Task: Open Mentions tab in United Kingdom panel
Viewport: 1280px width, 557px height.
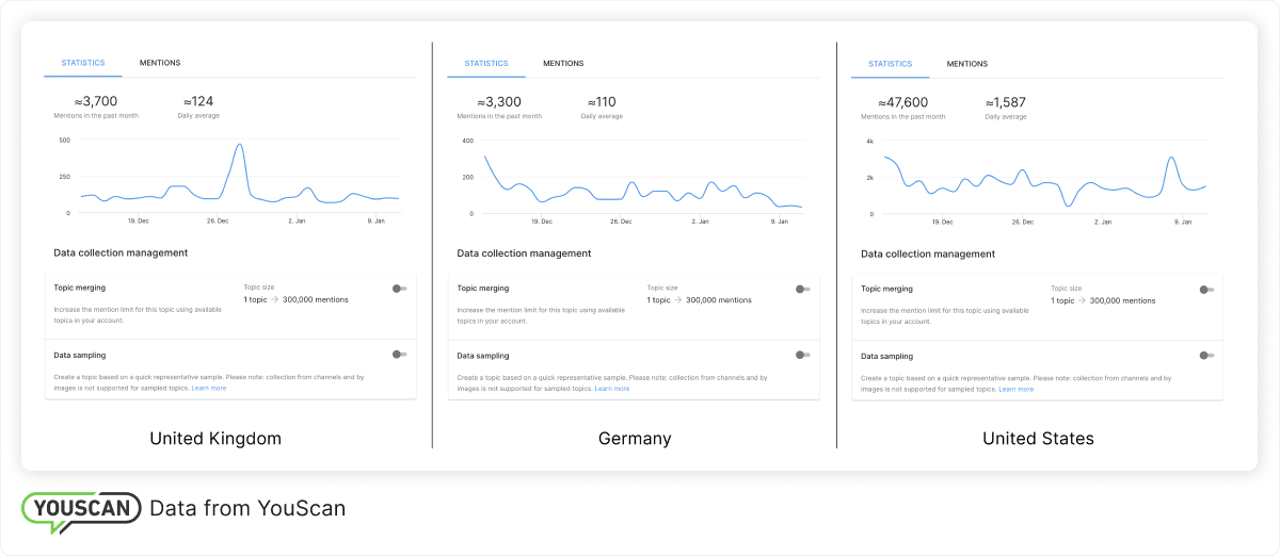Action: tap(160, 63)
